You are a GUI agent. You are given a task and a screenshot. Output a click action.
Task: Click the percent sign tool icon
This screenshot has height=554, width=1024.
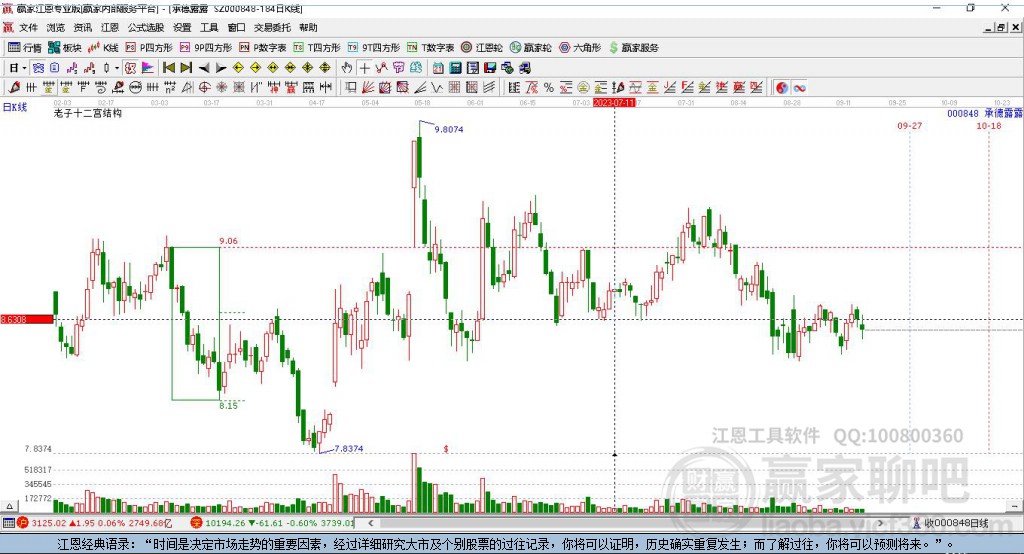(549, 88)
